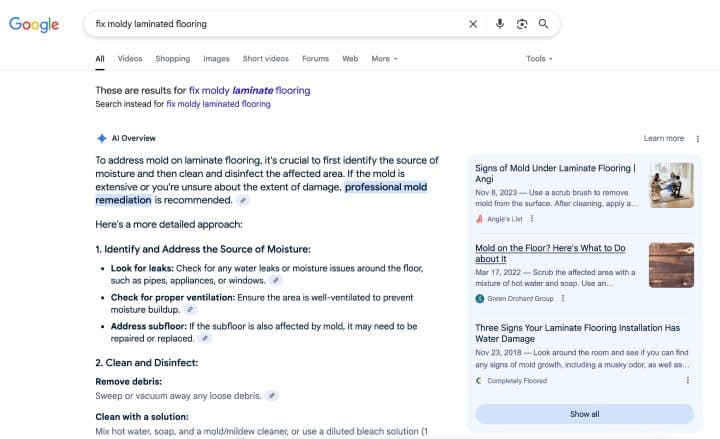Click the magnifying glass search icon
This screenshot has height=439, width=720.
pos(543,24)
